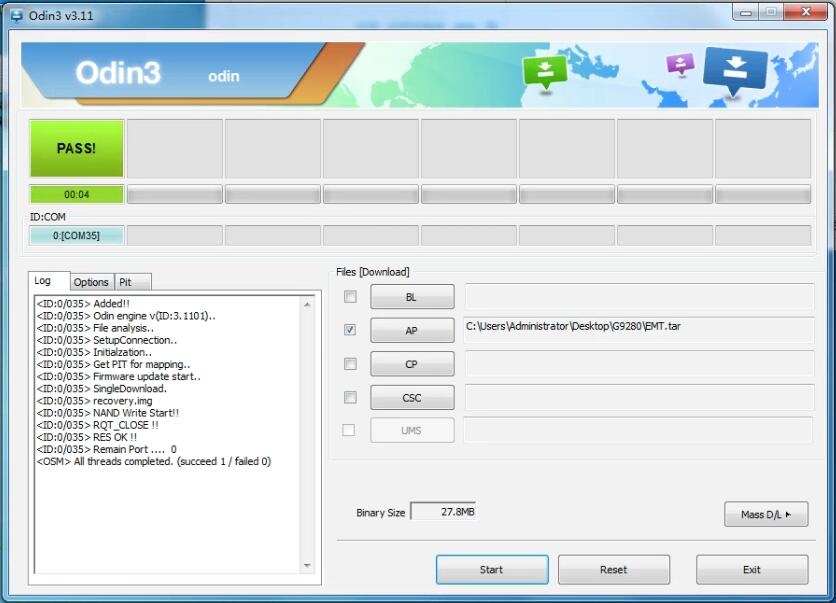
Task: Click the 'Added!!' log line
Action: pyautogui.click(x=83, y=304)
